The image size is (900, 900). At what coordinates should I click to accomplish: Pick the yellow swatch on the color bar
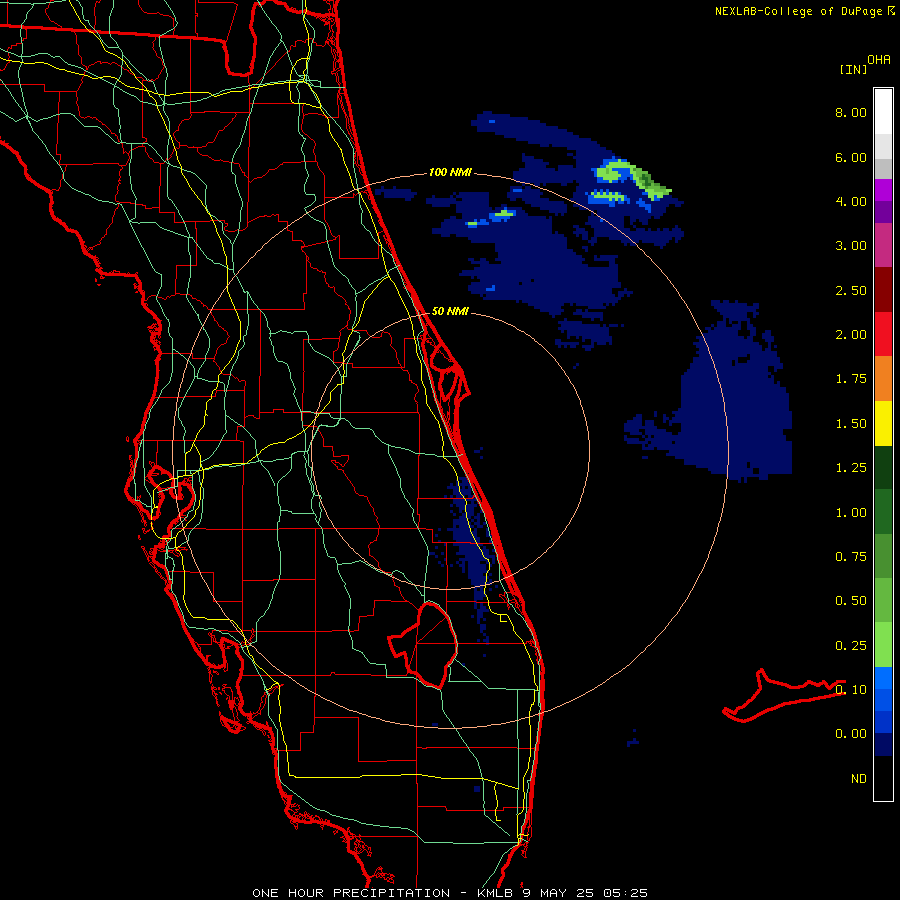883,423
